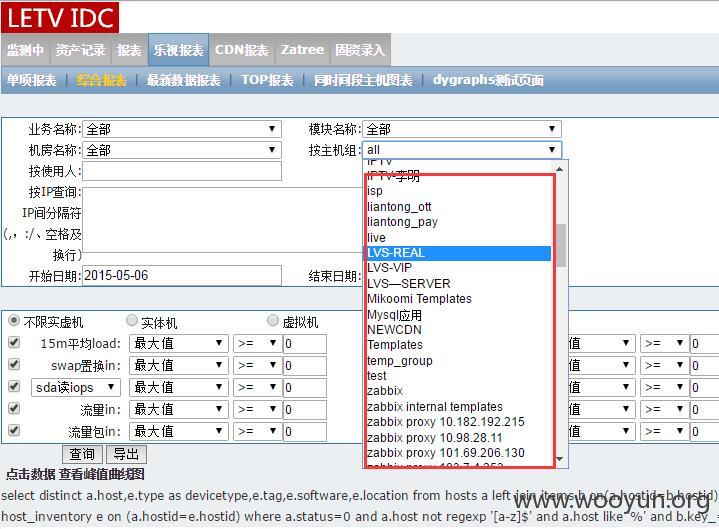This screenshot has width=719, height=529.
Task: Expand the 业务名称 dropdown
Action: tap(182, 129)
